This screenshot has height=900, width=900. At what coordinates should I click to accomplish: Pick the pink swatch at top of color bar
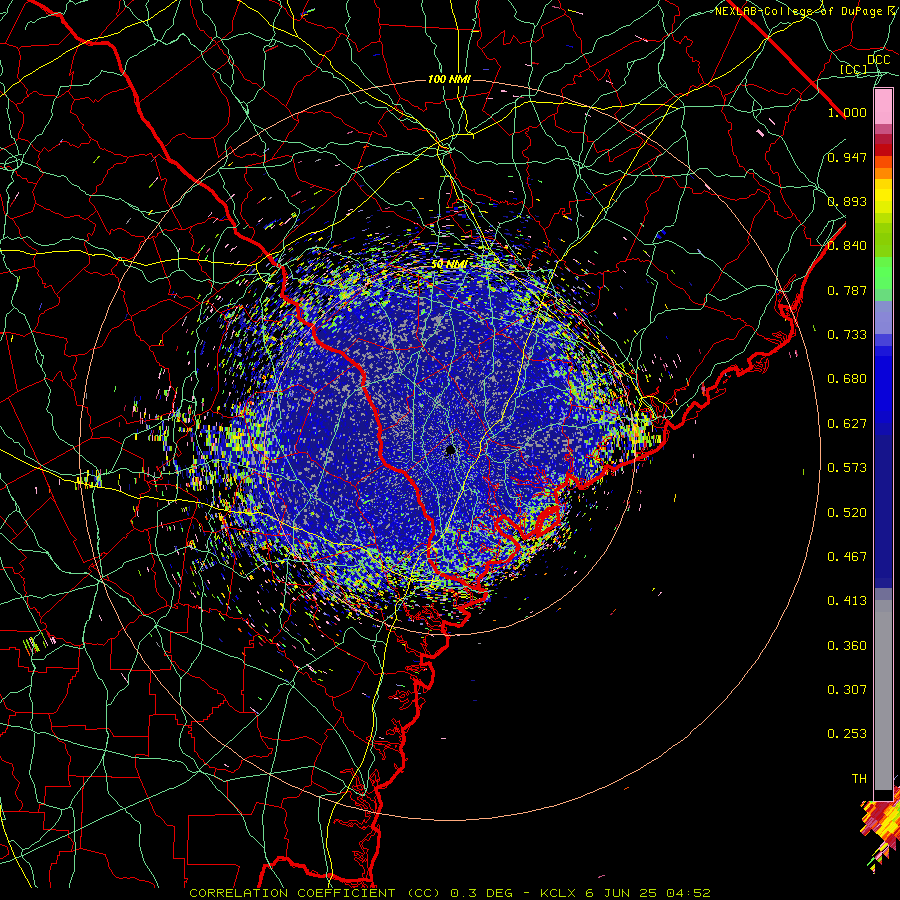[x=883, y=106]
